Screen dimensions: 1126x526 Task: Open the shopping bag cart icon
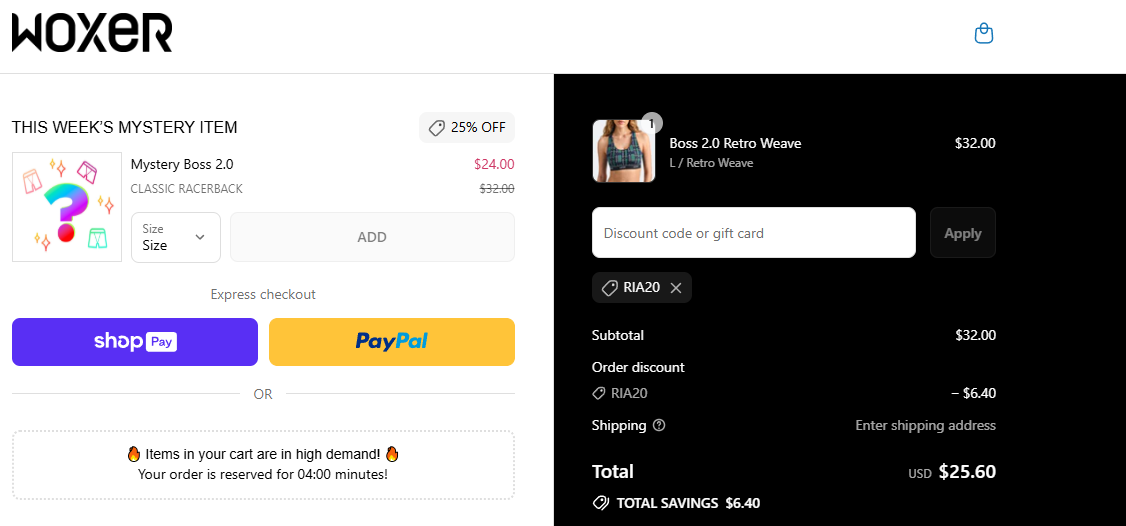point(984,34)
